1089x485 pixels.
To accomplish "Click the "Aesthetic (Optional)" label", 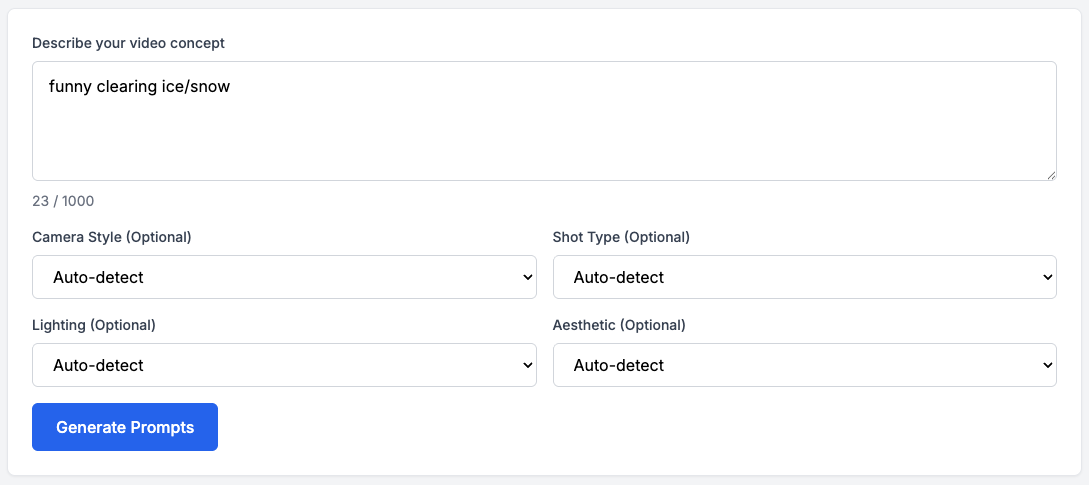I will [x=619, y=325].
